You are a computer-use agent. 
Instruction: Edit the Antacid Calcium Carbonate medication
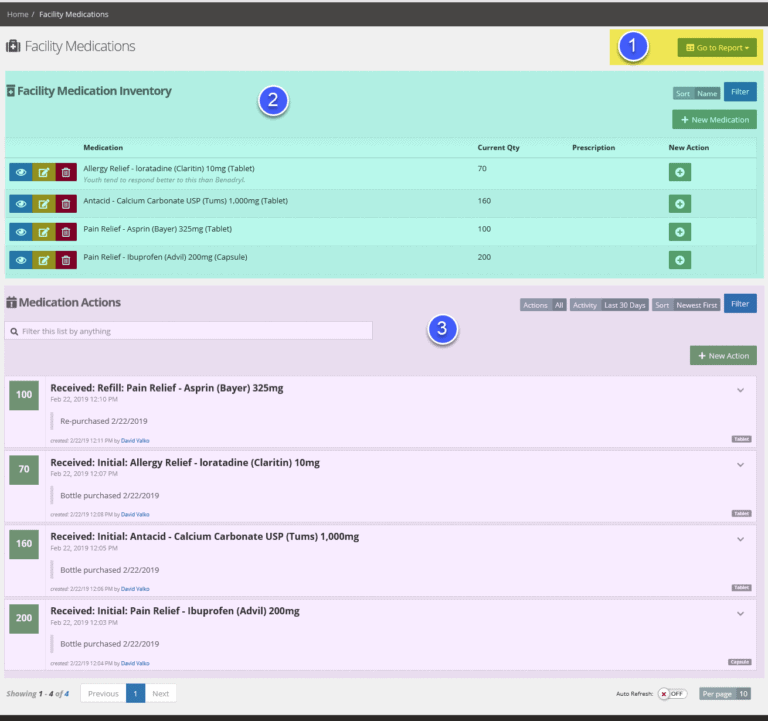click(x=44, y=204)
